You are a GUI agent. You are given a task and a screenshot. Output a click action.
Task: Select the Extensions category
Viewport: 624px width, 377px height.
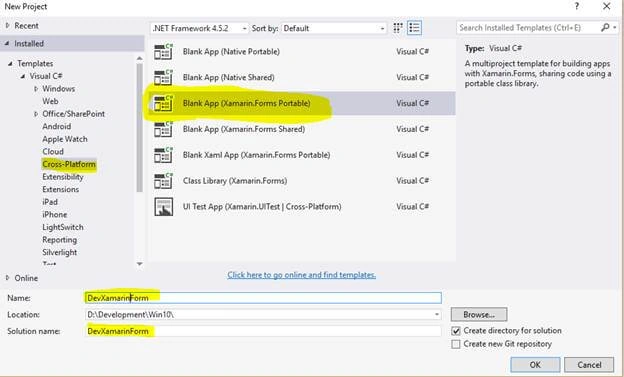coord(60,189)
